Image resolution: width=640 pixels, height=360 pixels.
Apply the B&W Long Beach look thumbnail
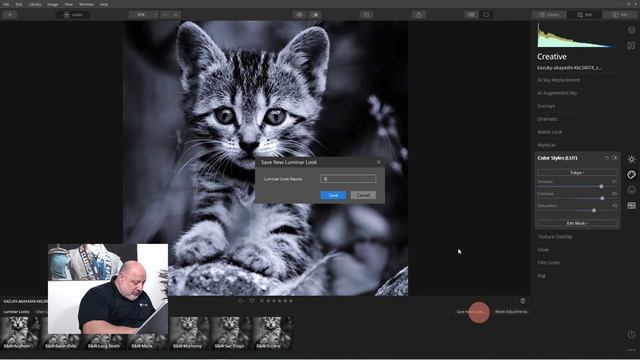click(x=105, y=341)
